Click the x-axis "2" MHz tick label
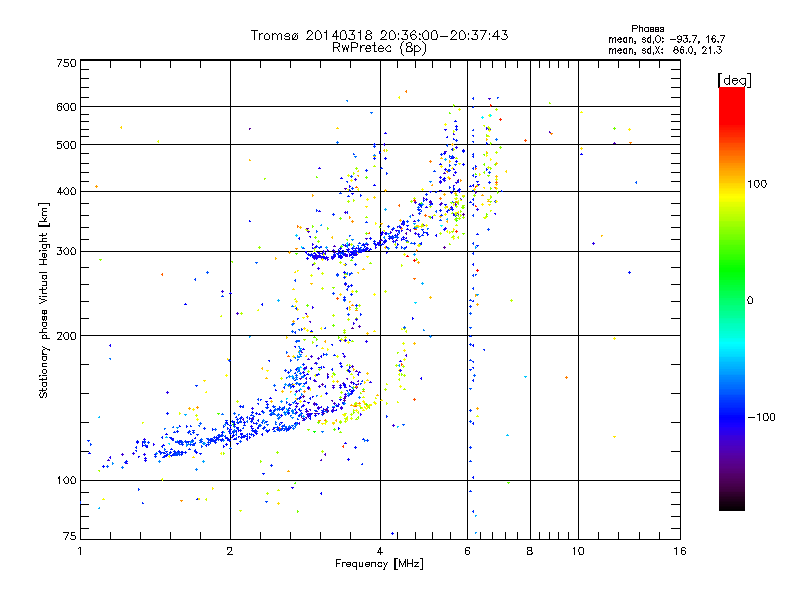Image resolution: width=800 pixels, height=600 pixels. (x=230, y=551)
